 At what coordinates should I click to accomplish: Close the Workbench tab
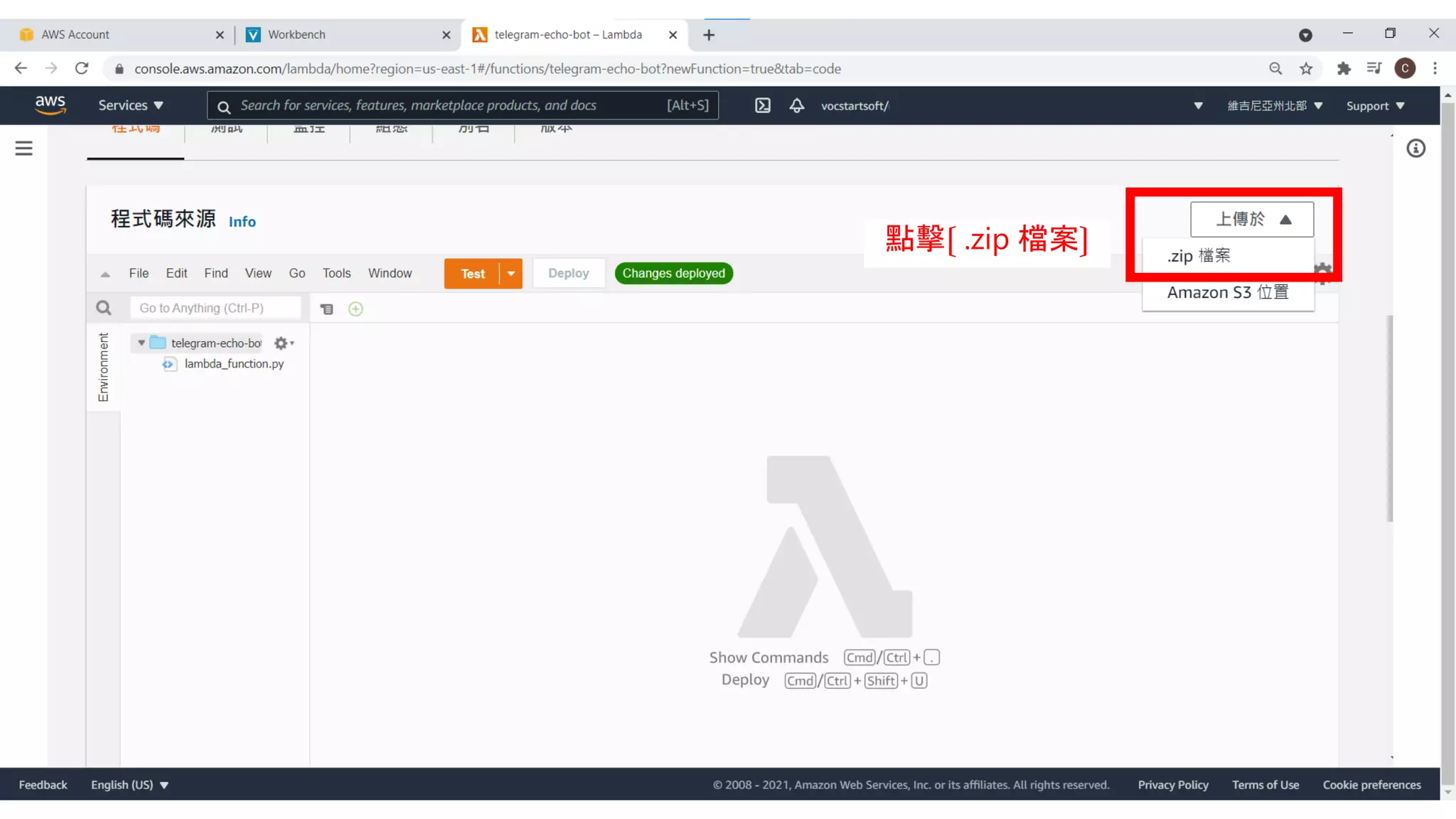pyautogui.click(x=446, y=35)
